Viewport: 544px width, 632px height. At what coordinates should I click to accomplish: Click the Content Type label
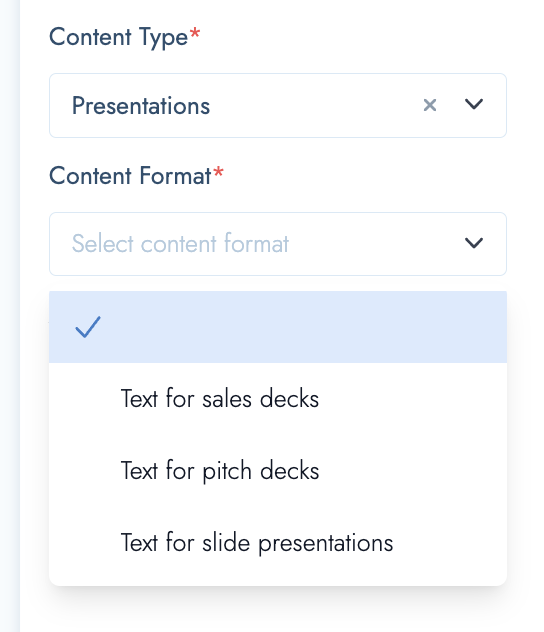(118, 37)
